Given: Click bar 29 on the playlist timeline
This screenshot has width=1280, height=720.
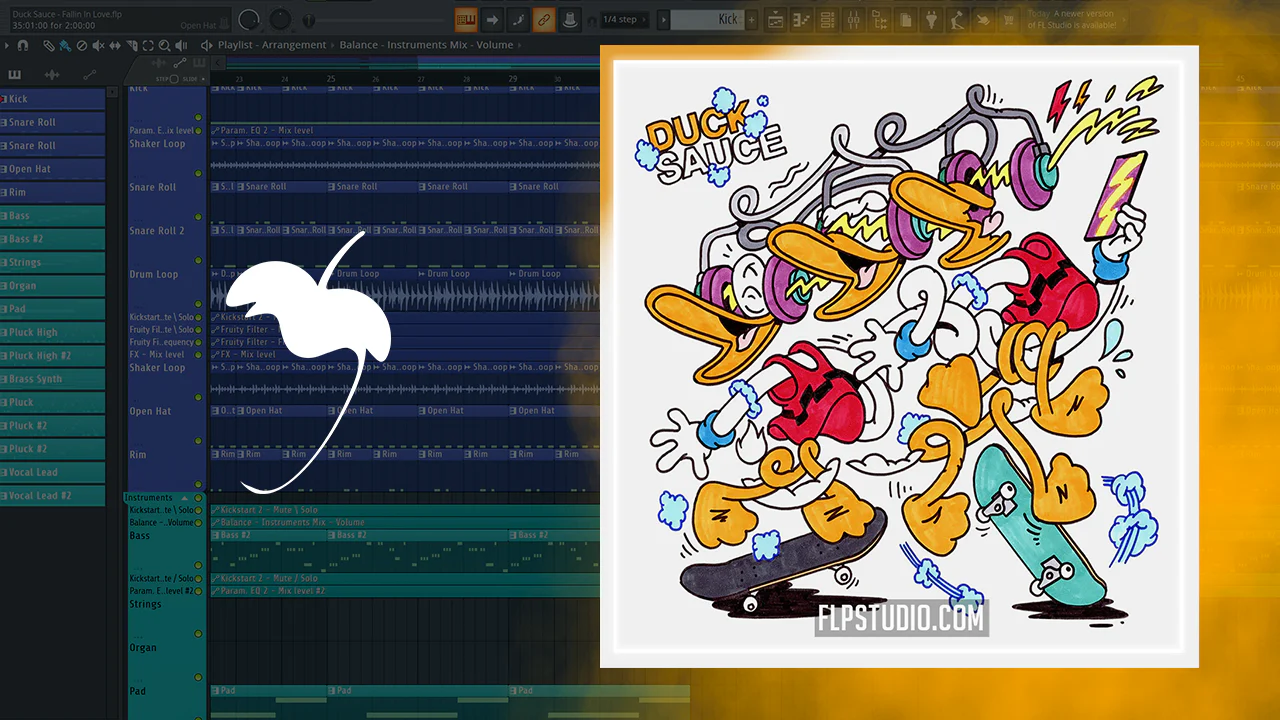Looking at the screenshot, I should pyautogui.click(x=513, y=78).
